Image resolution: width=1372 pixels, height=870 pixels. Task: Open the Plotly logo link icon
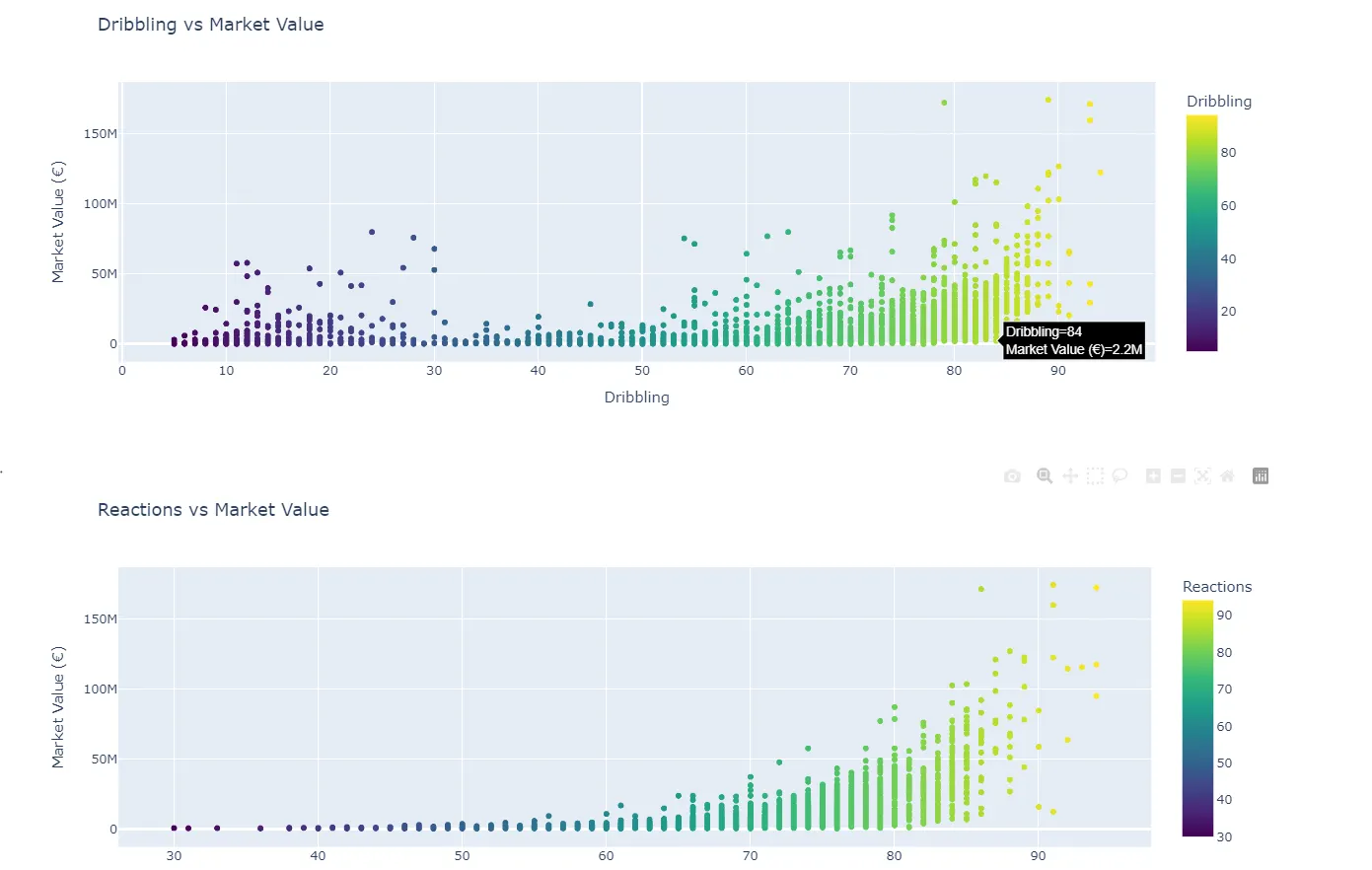pos(1261,476)
